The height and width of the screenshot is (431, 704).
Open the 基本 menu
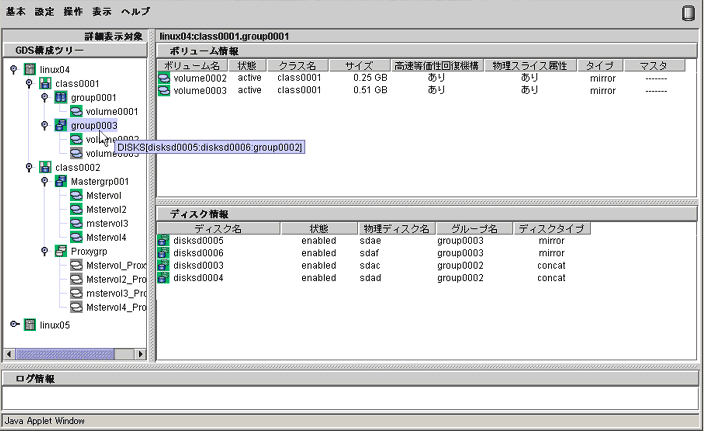(x=17, y=12)
